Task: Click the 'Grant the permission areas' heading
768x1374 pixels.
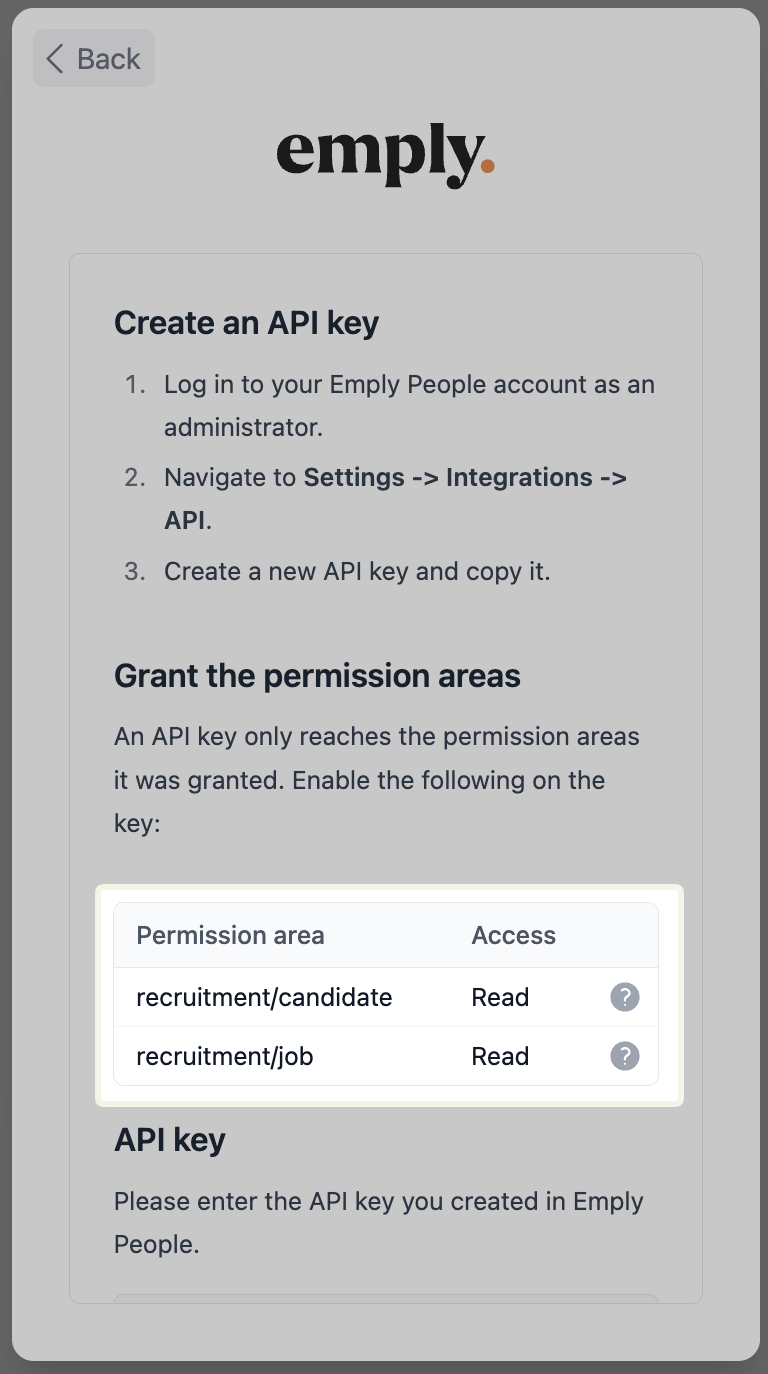Action: tap(317, 676)
